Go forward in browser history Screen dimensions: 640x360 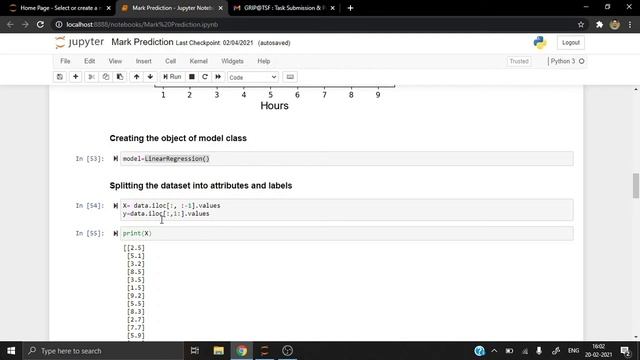(25, 24)
